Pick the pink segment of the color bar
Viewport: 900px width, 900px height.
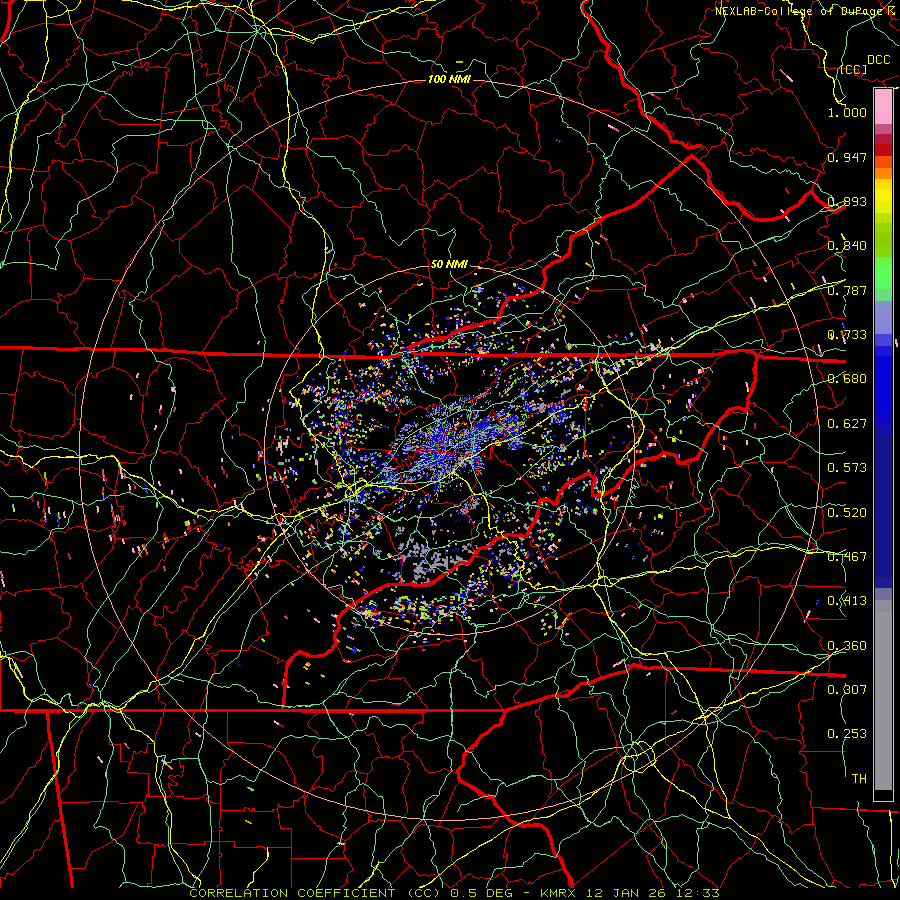(x=883, y=107)
